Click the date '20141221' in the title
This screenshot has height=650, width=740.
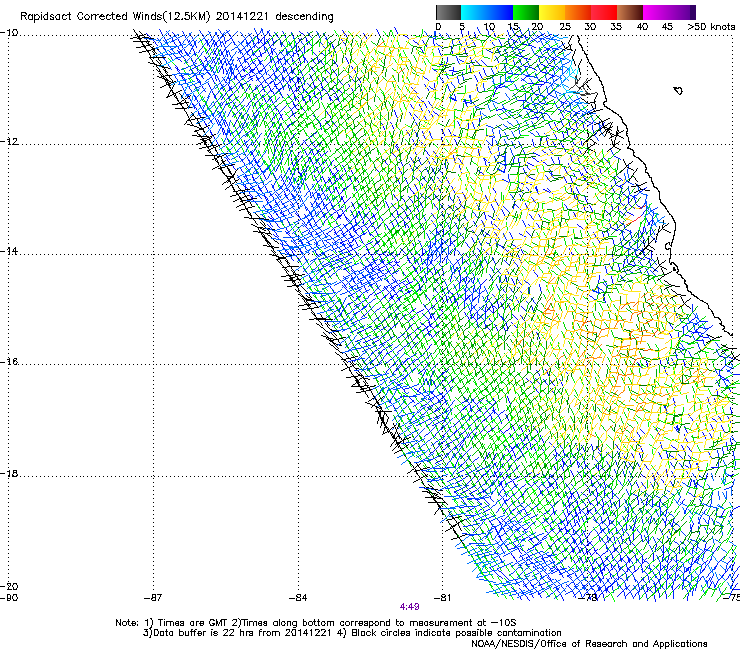click(242, 17)
